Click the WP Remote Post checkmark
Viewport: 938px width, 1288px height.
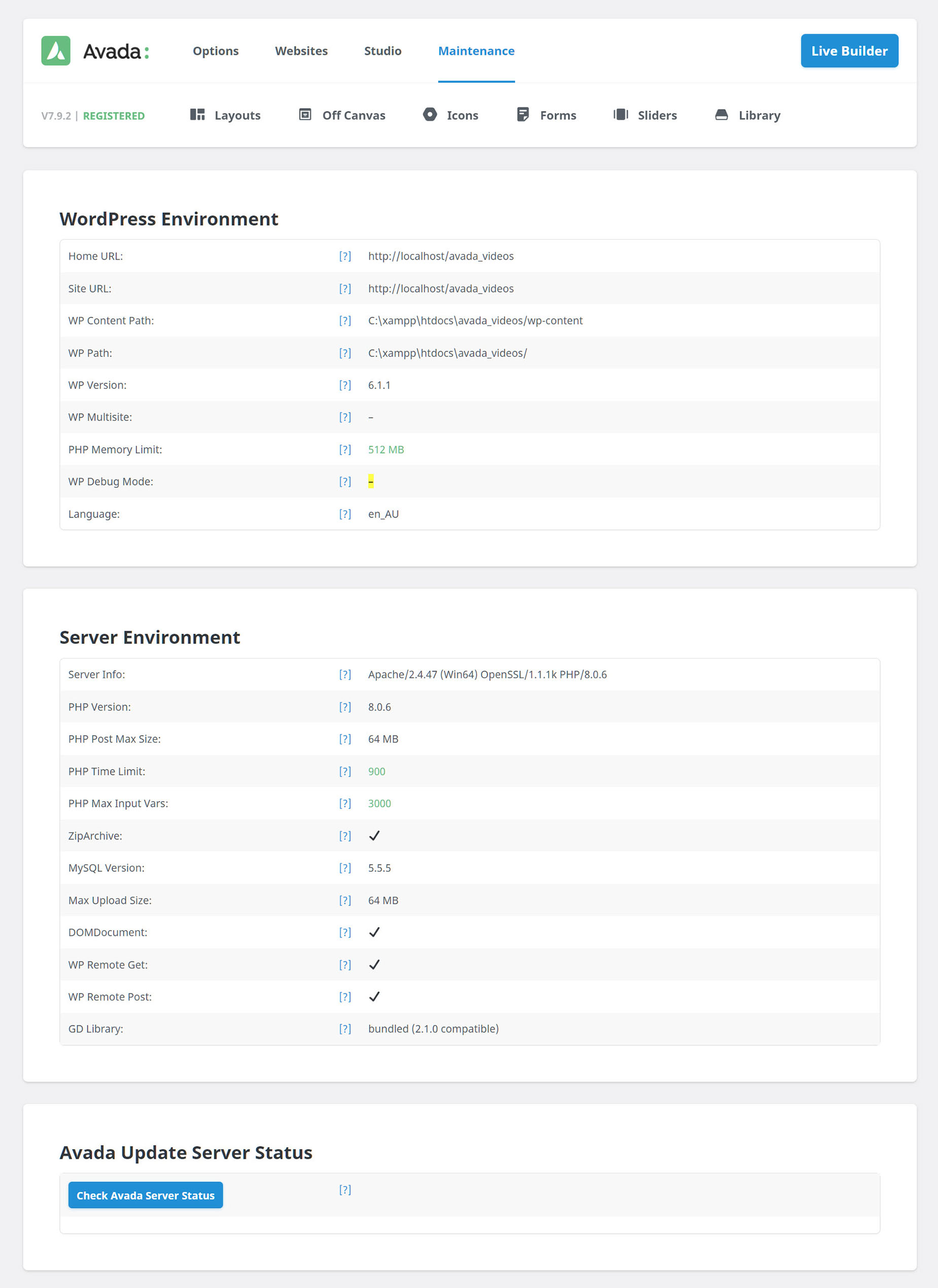click(x=374, y=997)
